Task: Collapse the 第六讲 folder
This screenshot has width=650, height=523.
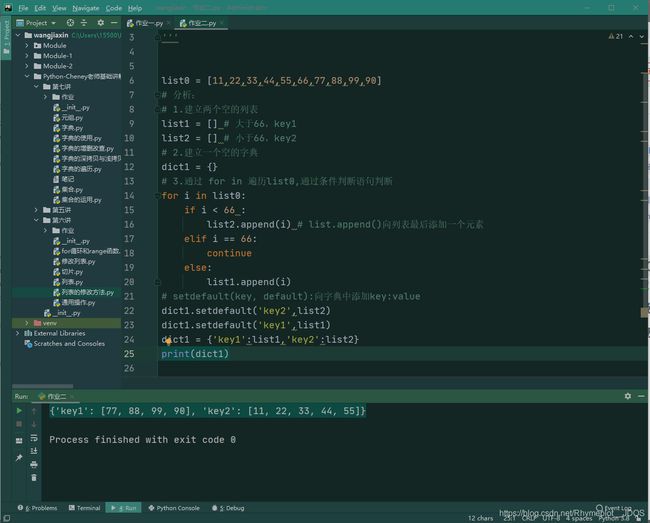Action: [x=36, y=220]
